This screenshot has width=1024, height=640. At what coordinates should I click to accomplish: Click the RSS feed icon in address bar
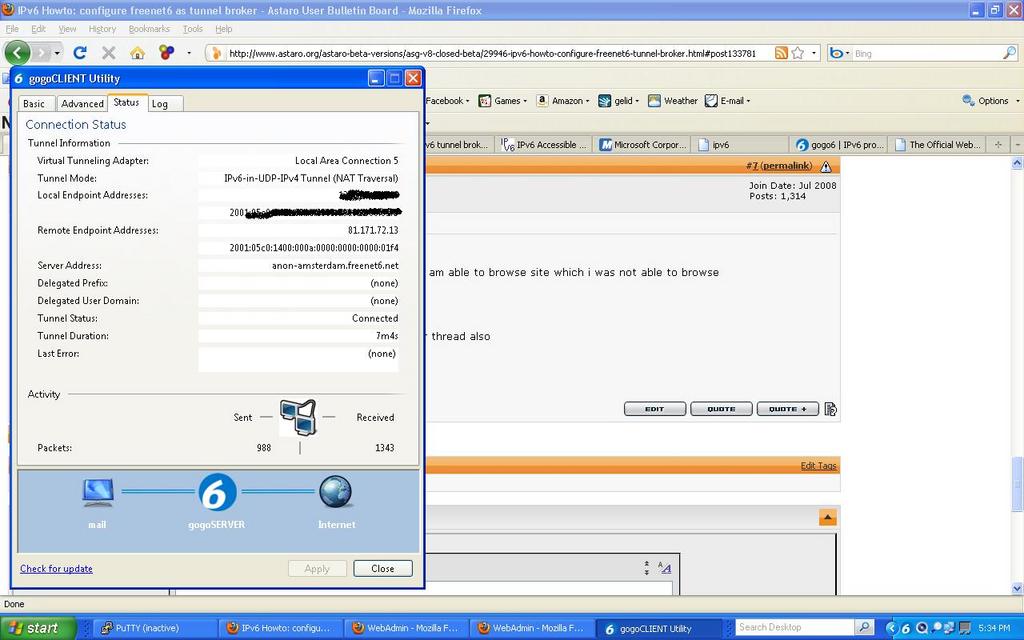tap(781, 53)
